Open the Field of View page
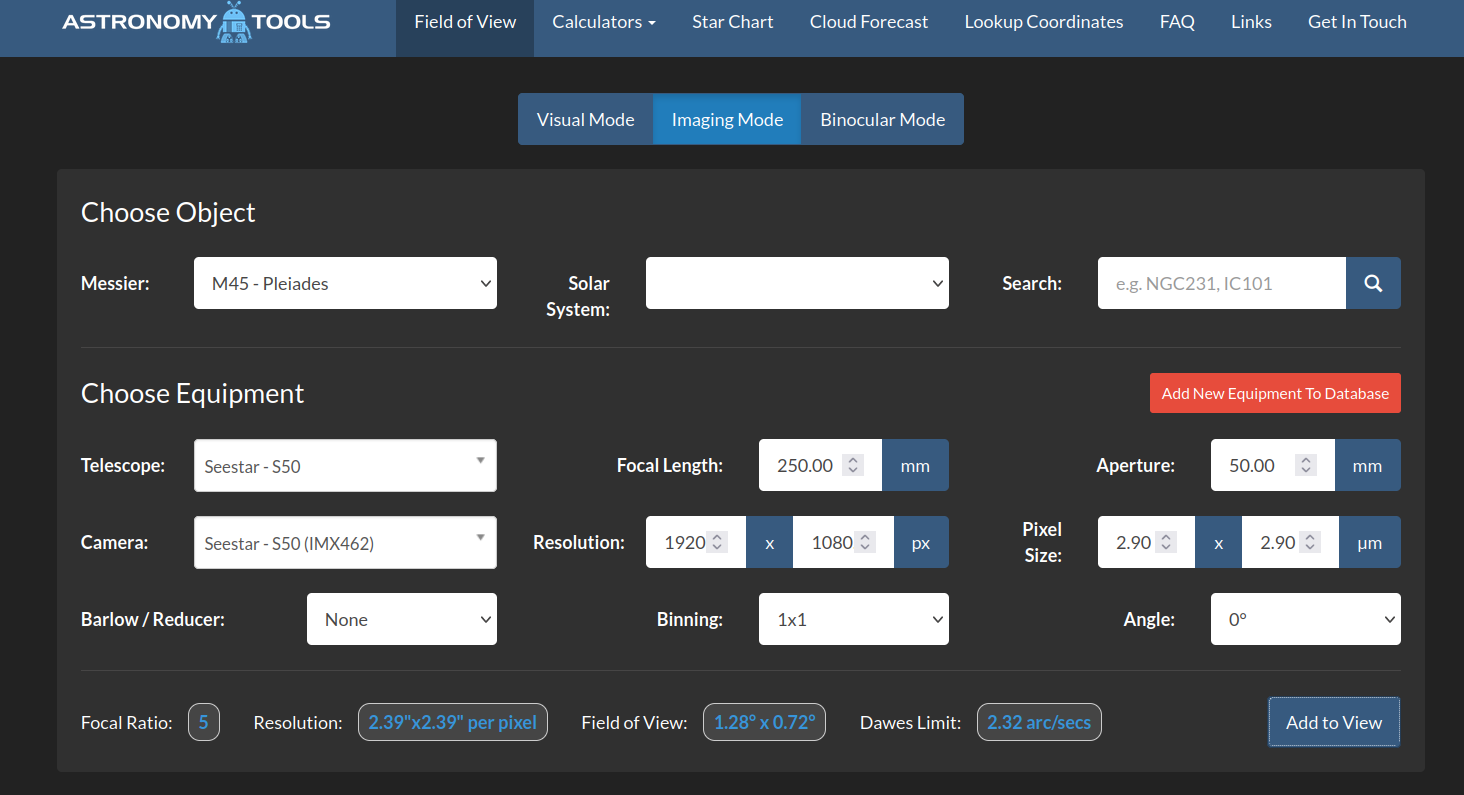Viewport: 1464px width, 795px height. point(465,22)
